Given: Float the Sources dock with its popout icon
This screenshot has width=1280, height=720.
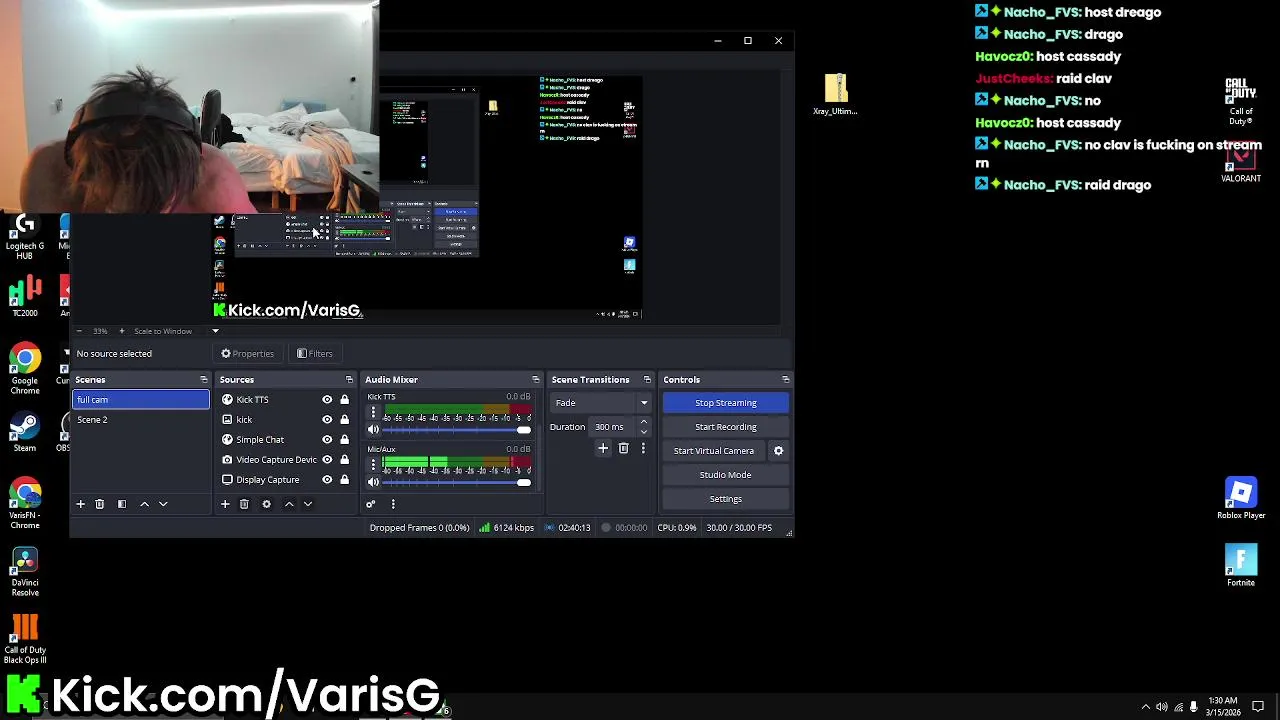Looking at the screenshot, I should coord(349,380).
